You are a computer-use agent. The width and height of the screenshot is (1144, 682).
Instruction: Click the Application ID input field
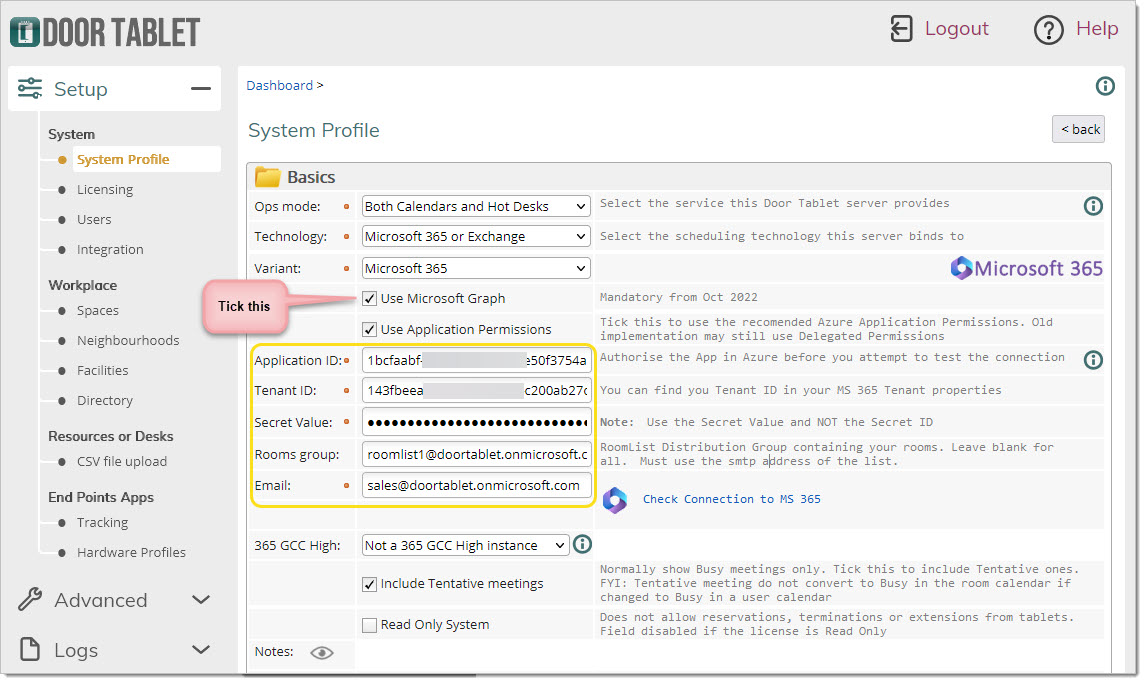[x=476, y=360]
